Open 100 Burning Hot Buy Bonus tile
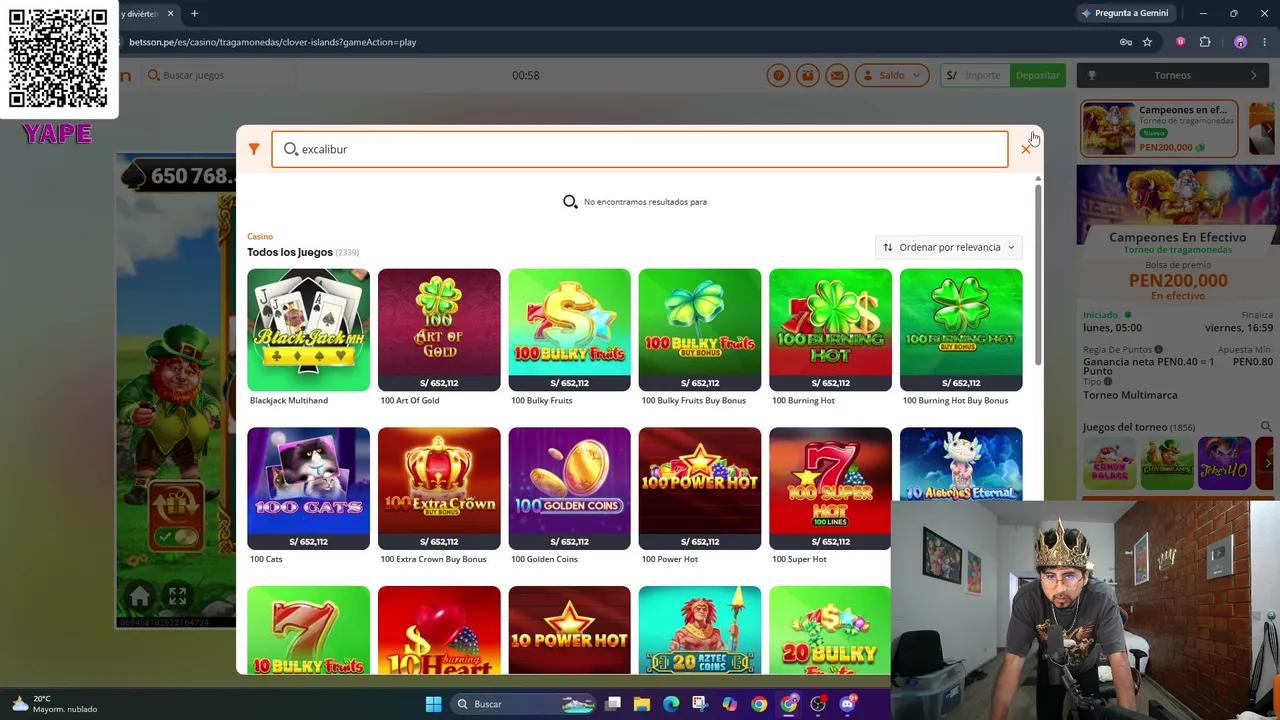Viewport: 1280px width, 720px height. (x=961, y=329)
